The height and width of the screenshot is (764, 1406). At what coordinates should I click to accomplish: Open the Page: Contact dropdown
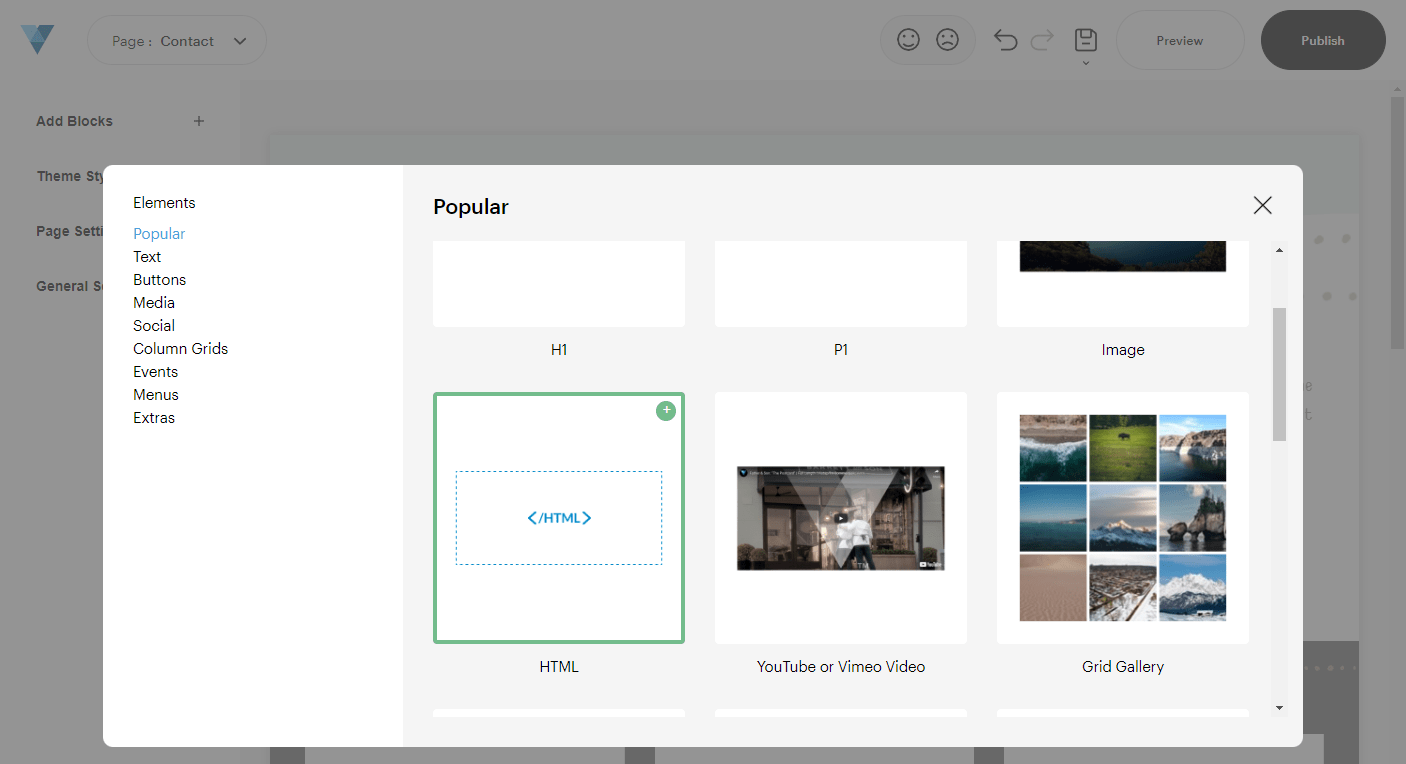point(176,40)
